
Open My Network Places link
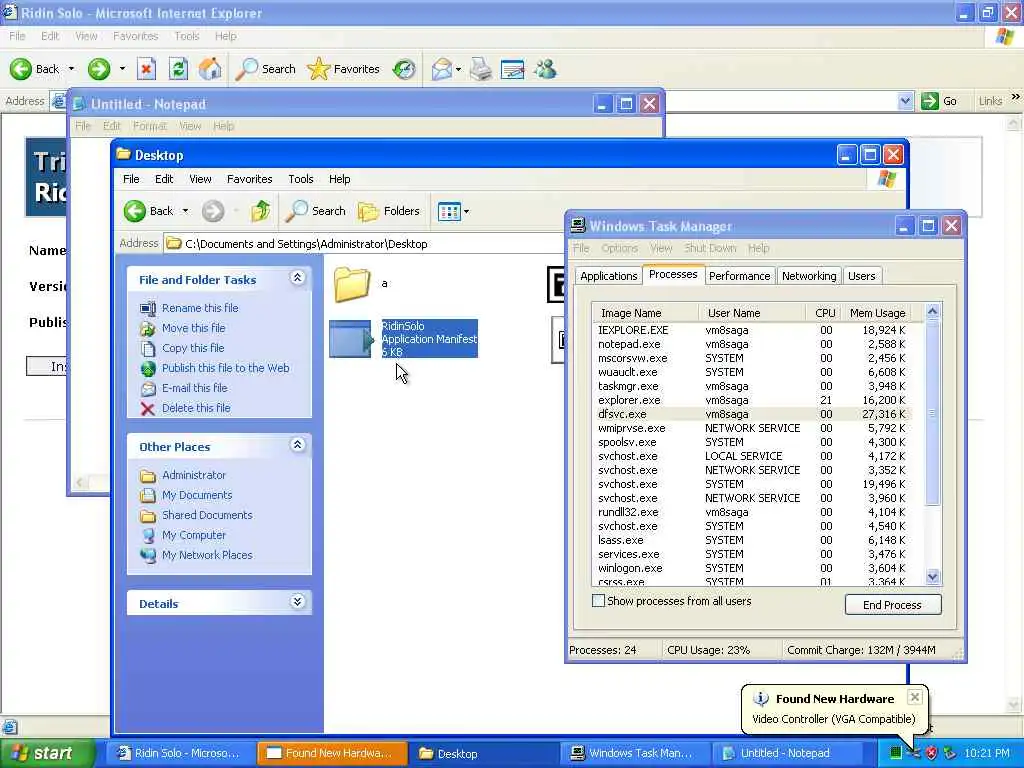pos(207,554)
